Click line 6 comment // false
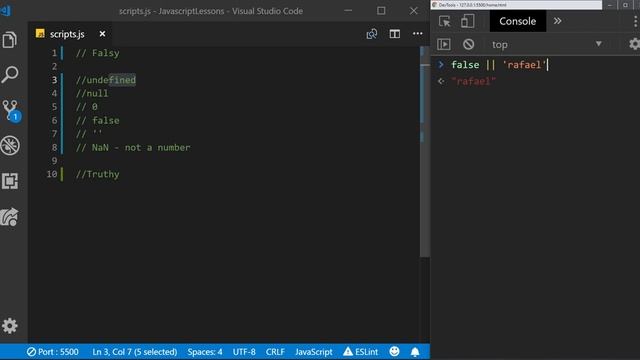The image size is (640, 360). [98, 120]
